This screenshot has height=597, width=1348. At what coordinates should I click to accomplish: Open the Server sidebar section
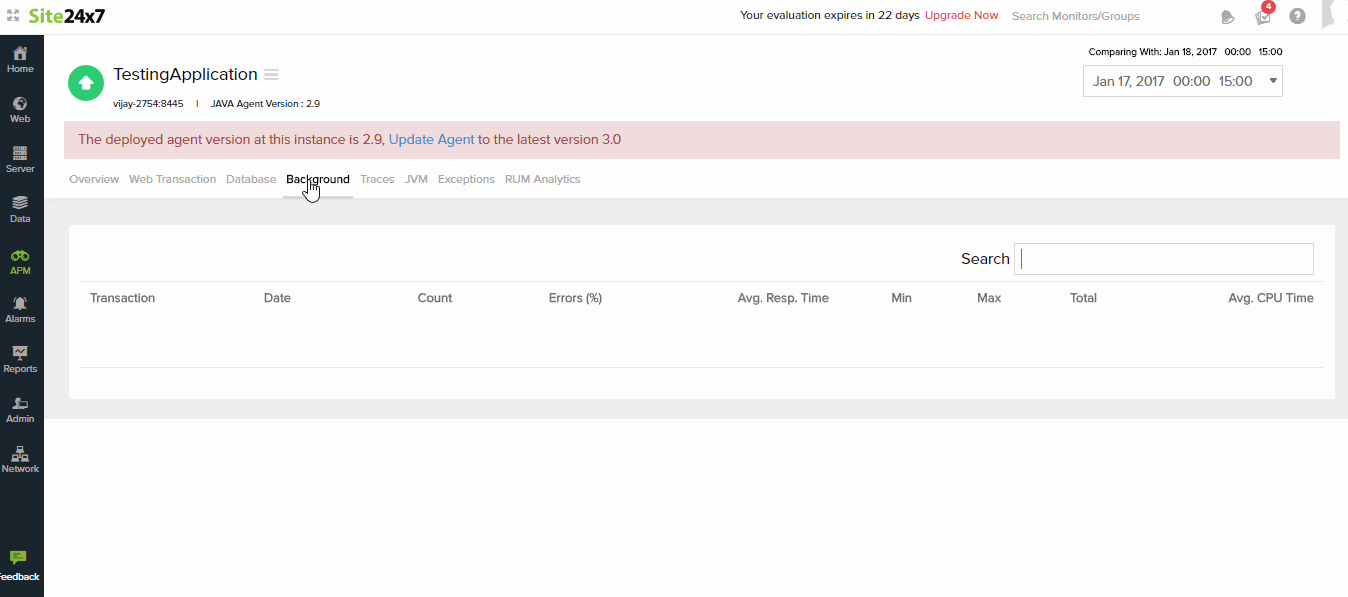[x=20, y=159]
